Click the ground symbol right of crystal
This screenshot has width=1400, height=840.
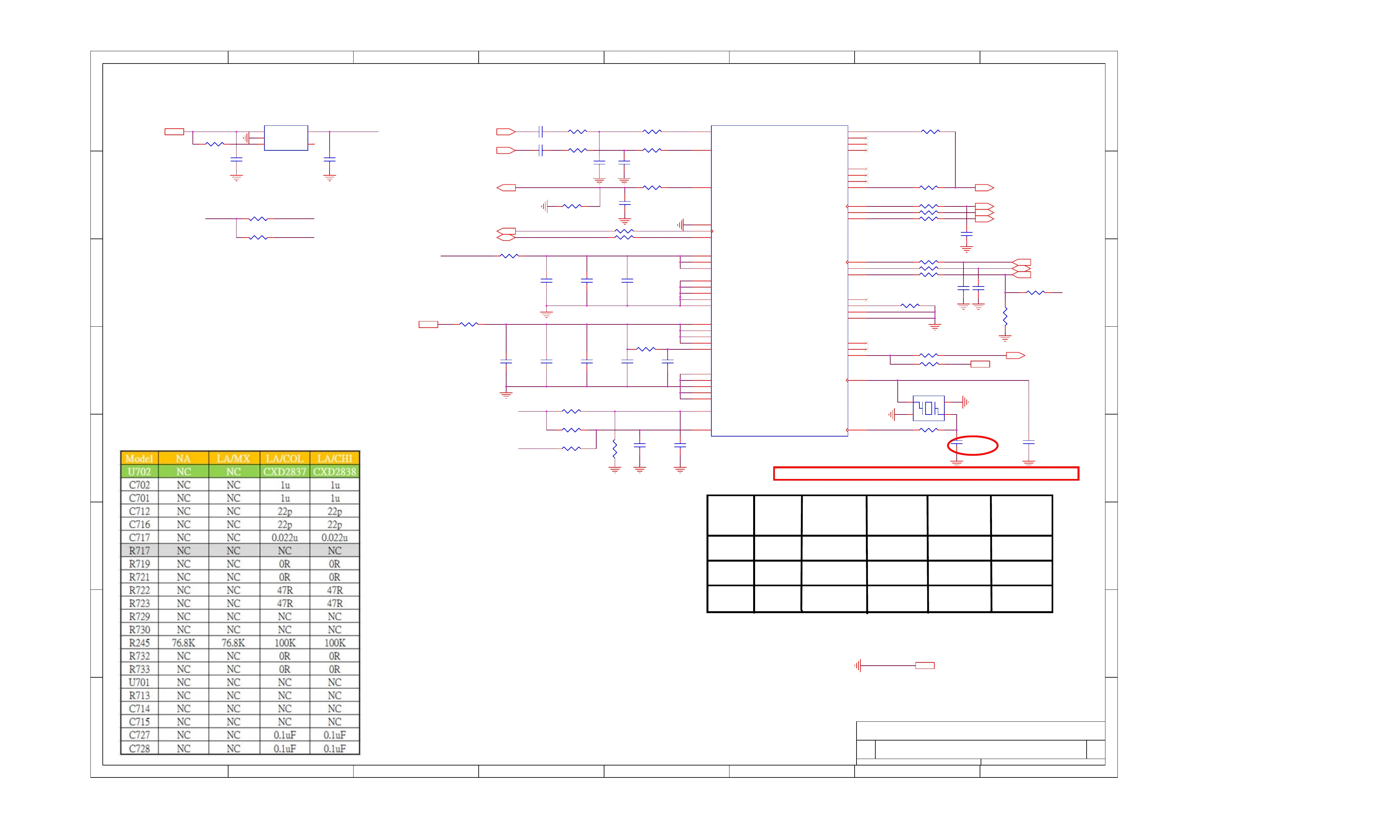tap(965, 402)
